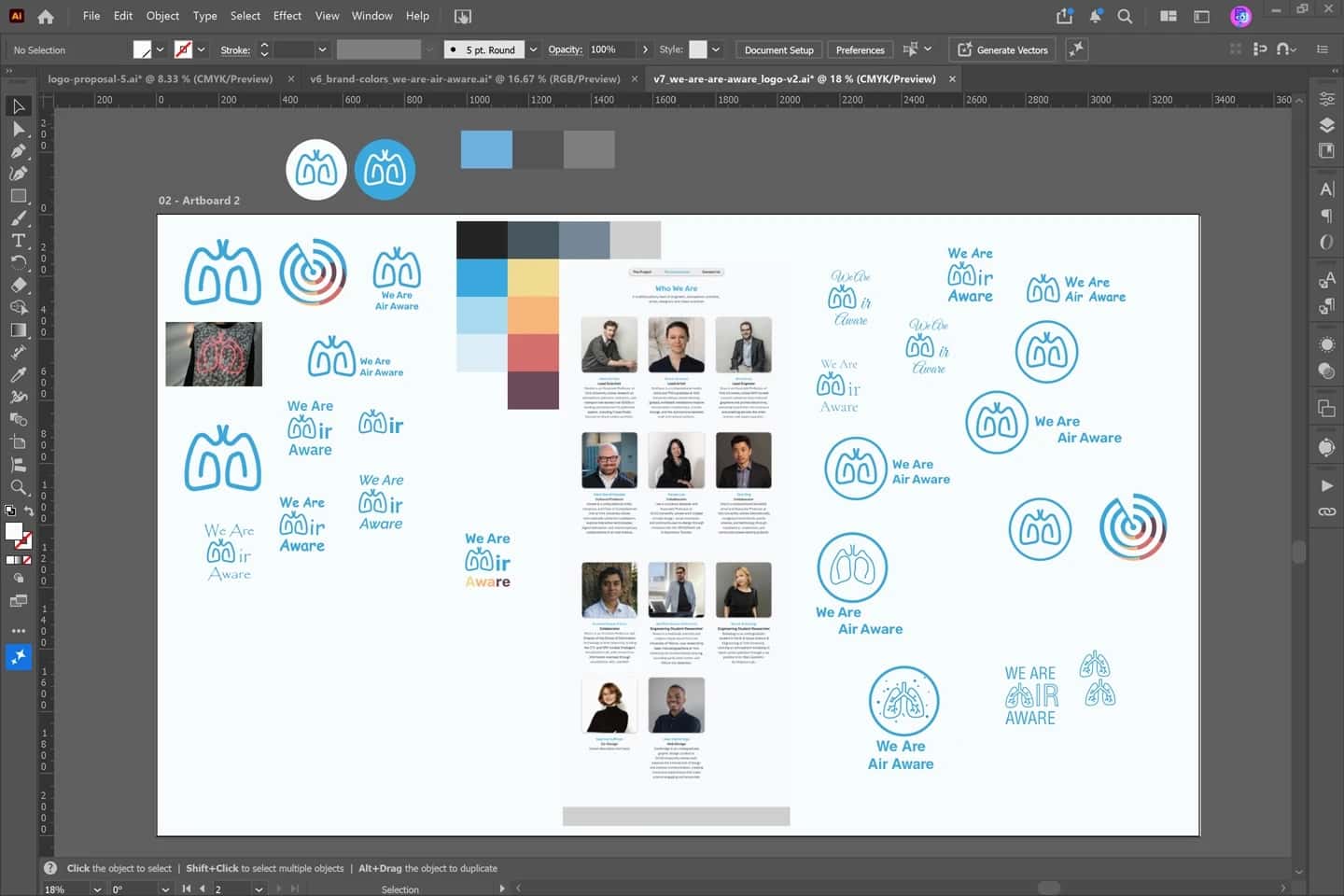This screenshot has height=896, width=1344.
Task: Select the Zoom tool in toolbar
Action: (18, 487)
